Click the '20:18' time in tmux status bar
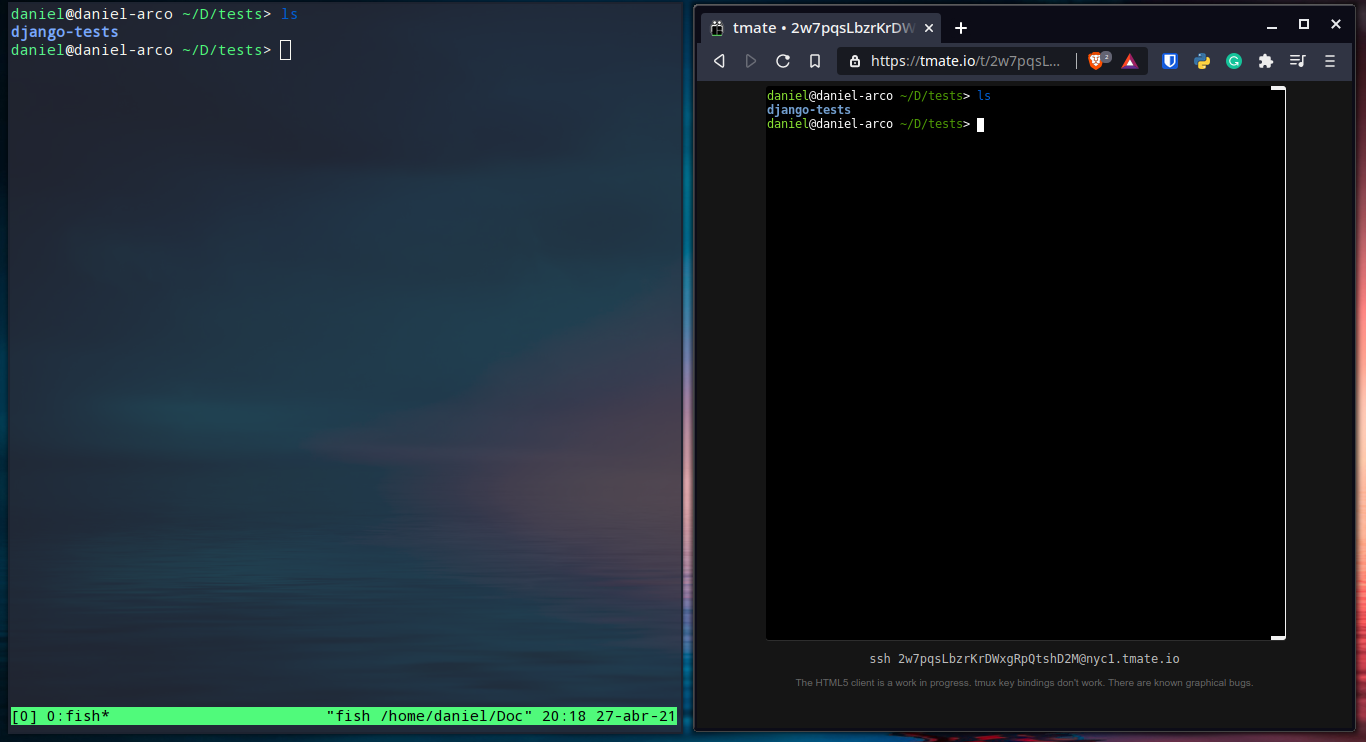Image resolution: width=1366 pixels, height=742 pixels. point(564,716)
